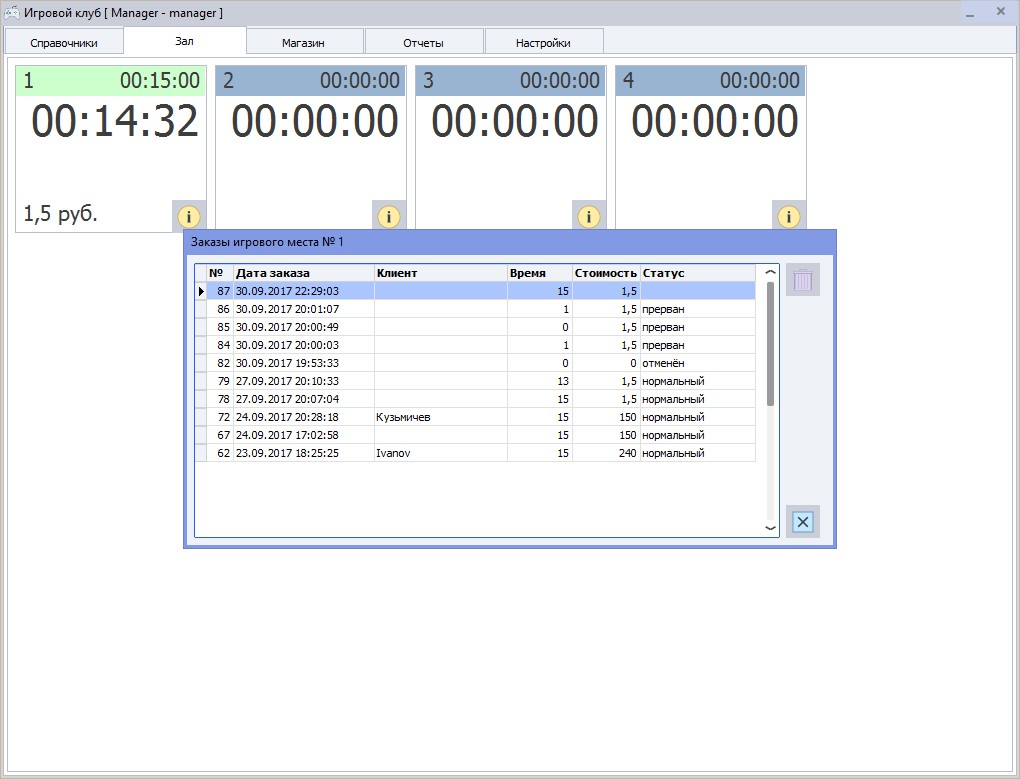Select order 82 with status отменён
The image size is (1020, 779).
coord(476,363)
